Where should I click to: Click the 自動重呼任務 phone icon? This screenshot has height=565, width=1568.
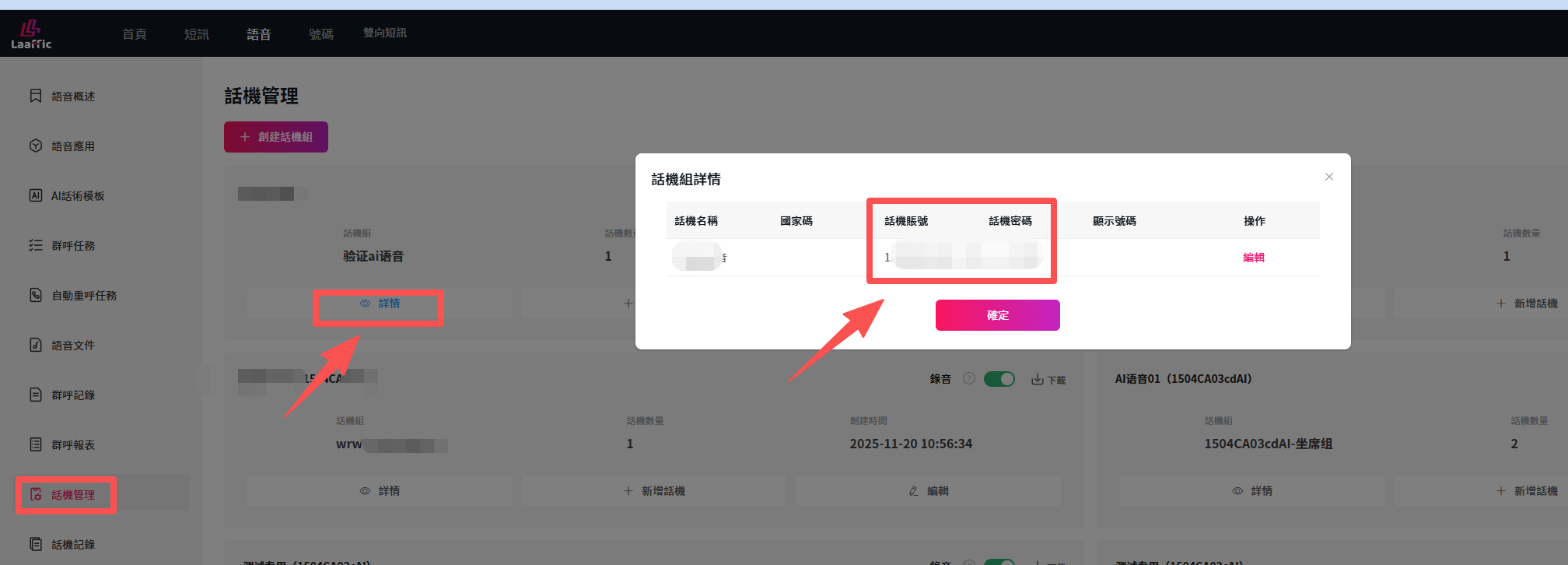pyautogui.click(x=35, y=295)
